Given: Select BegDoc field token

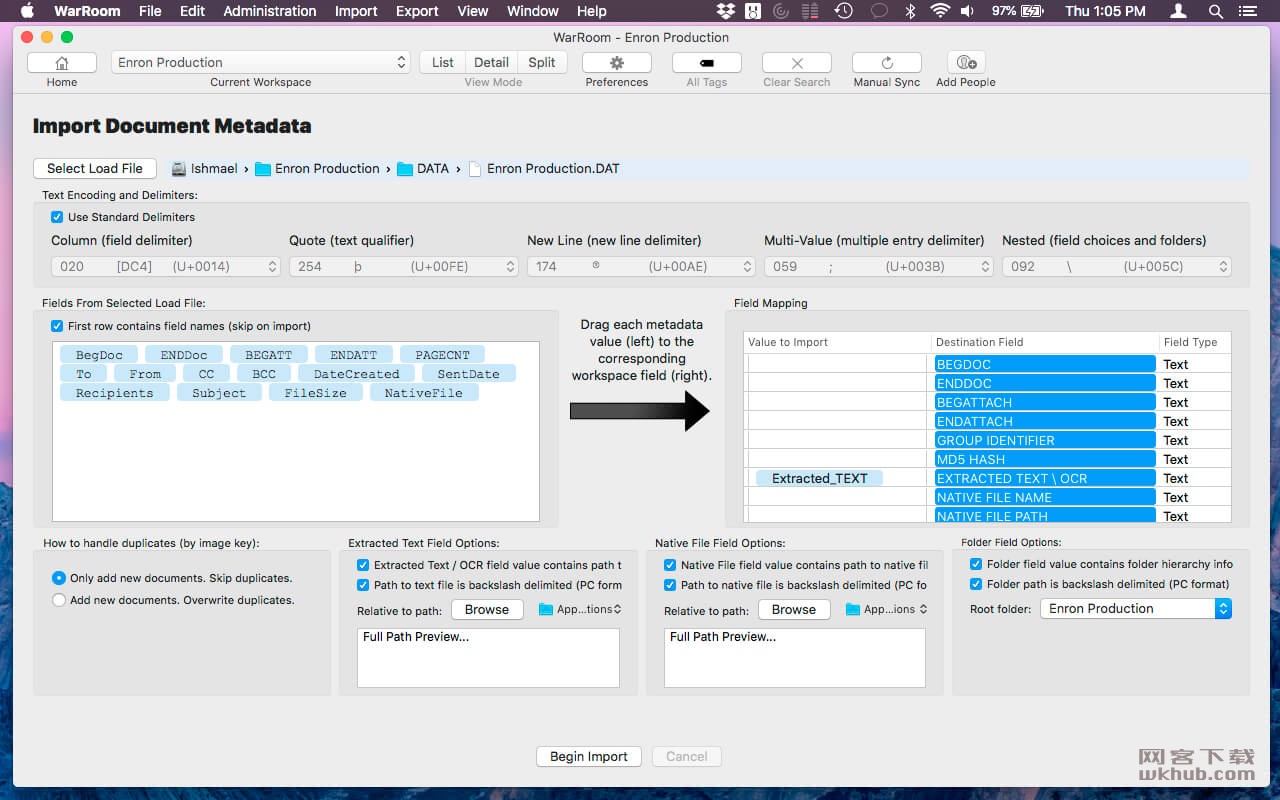Looking at the screenshot, I should pyautogui.click(x=99, y=355).
